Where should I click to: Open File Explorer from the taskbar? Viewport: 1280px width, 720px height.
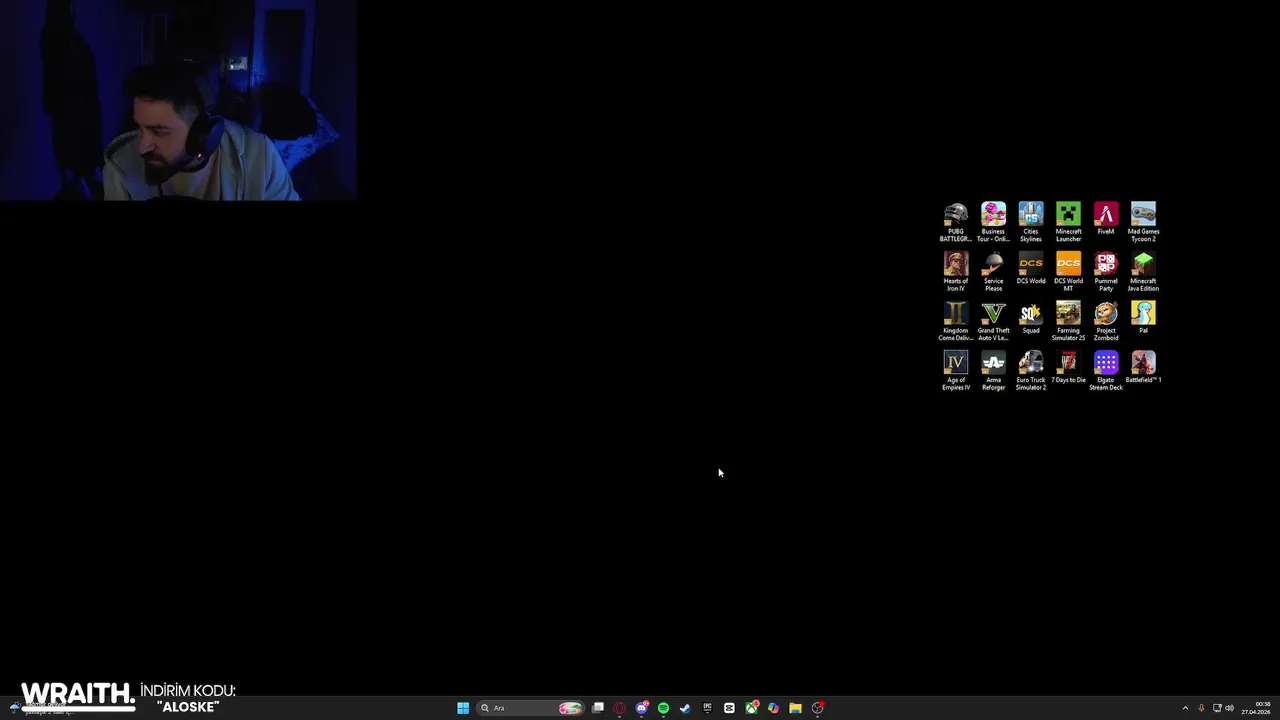(x=795, y=708)
